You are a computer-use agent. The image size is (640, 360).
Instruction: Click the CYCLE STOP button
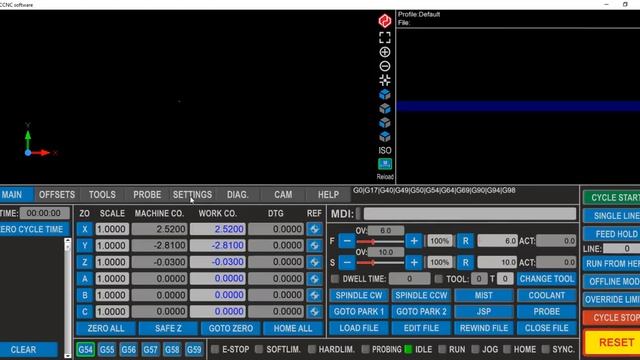pyautogui.click(x=612, y=318)
